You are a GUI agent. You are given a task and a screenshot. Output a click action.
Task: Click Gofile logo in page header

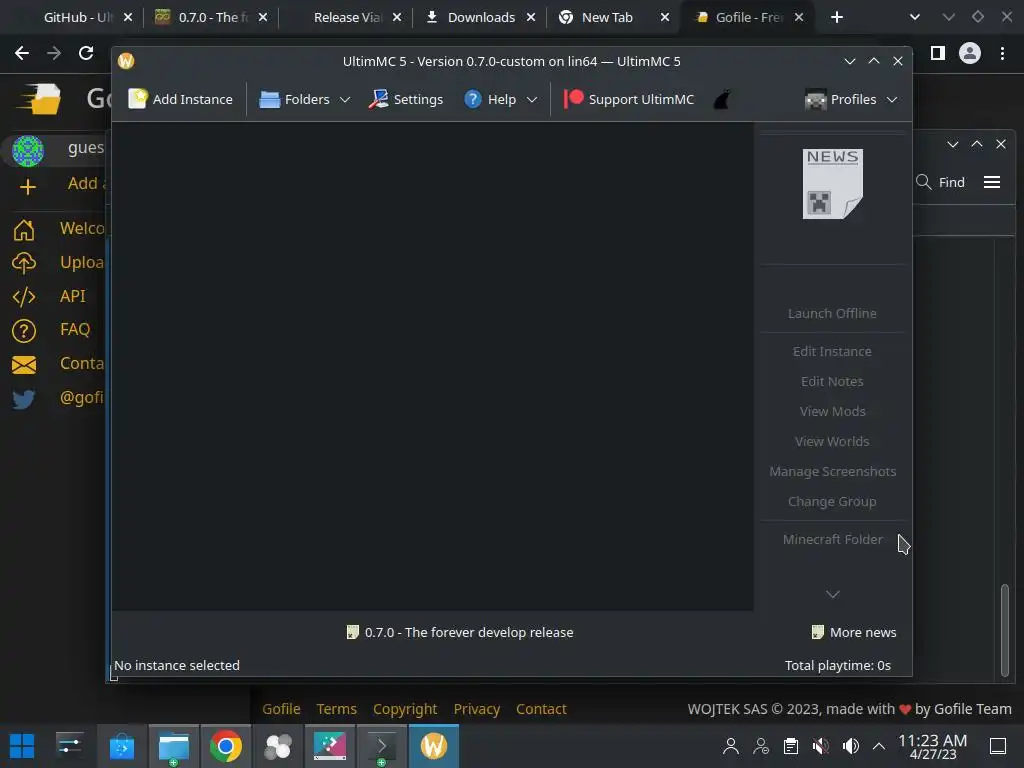click(x=40, y=99)
